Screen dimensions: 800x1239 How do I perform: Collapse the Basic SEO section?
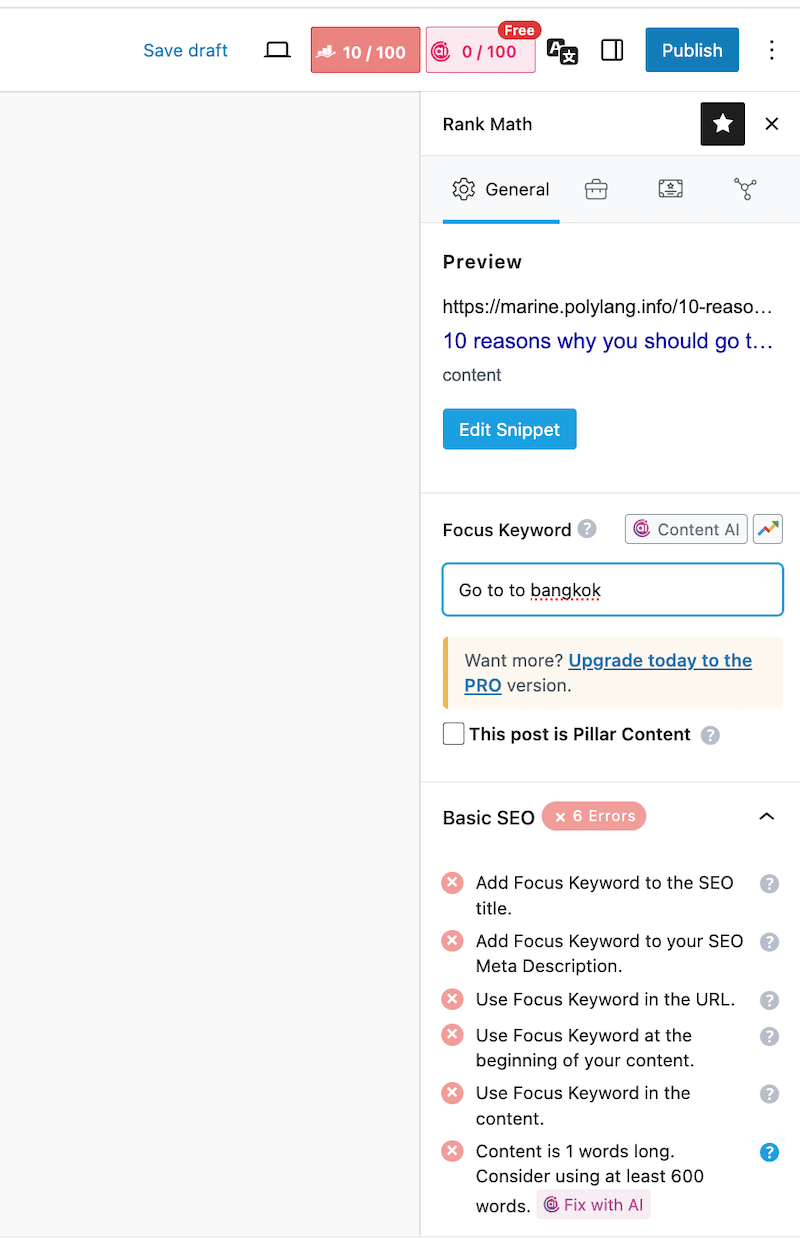point(767,817)
